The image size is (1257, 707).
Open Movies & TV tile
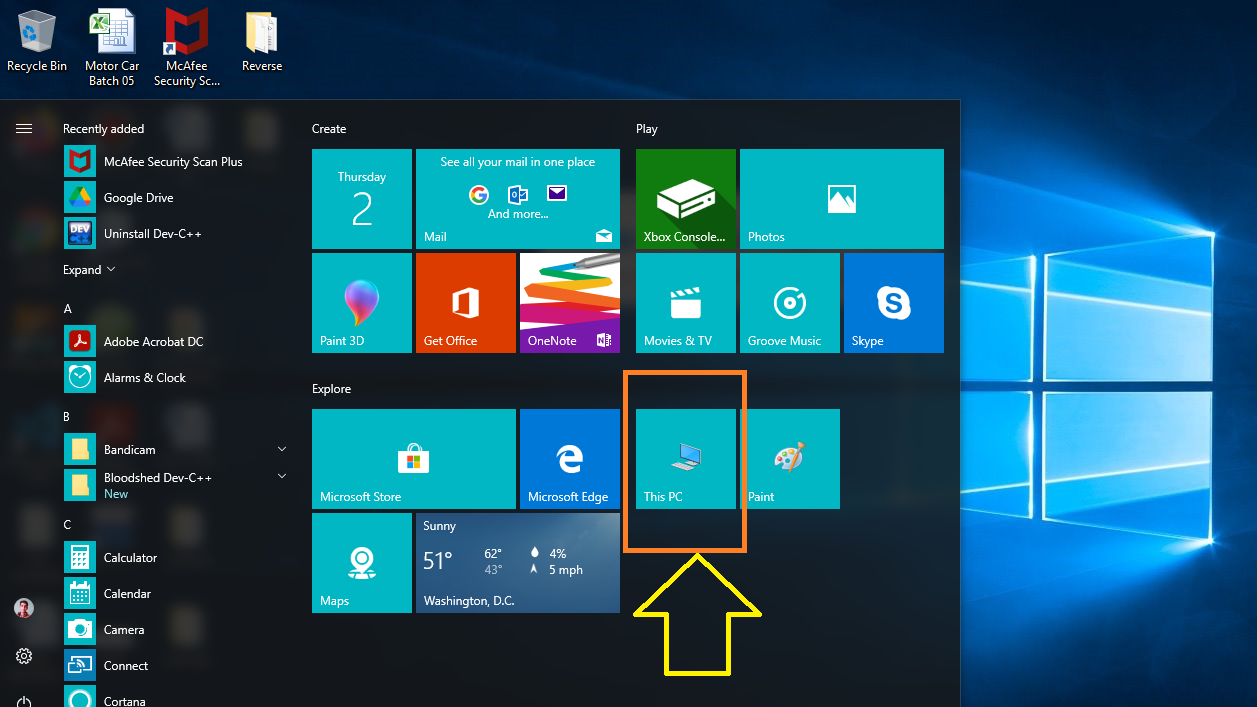point(686,303)
